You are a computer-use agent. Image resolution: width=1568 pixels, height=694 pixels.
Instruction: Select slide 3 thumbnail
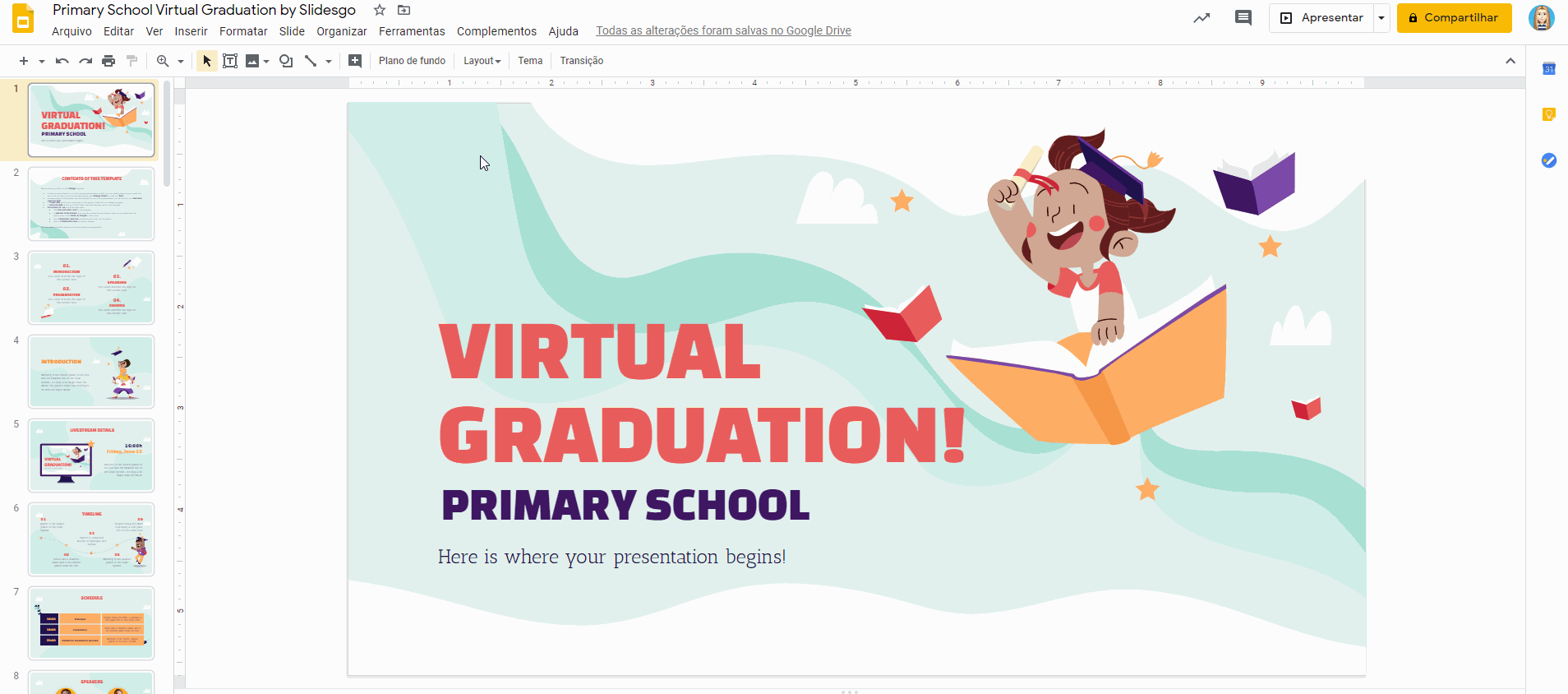tap(91, 288)
